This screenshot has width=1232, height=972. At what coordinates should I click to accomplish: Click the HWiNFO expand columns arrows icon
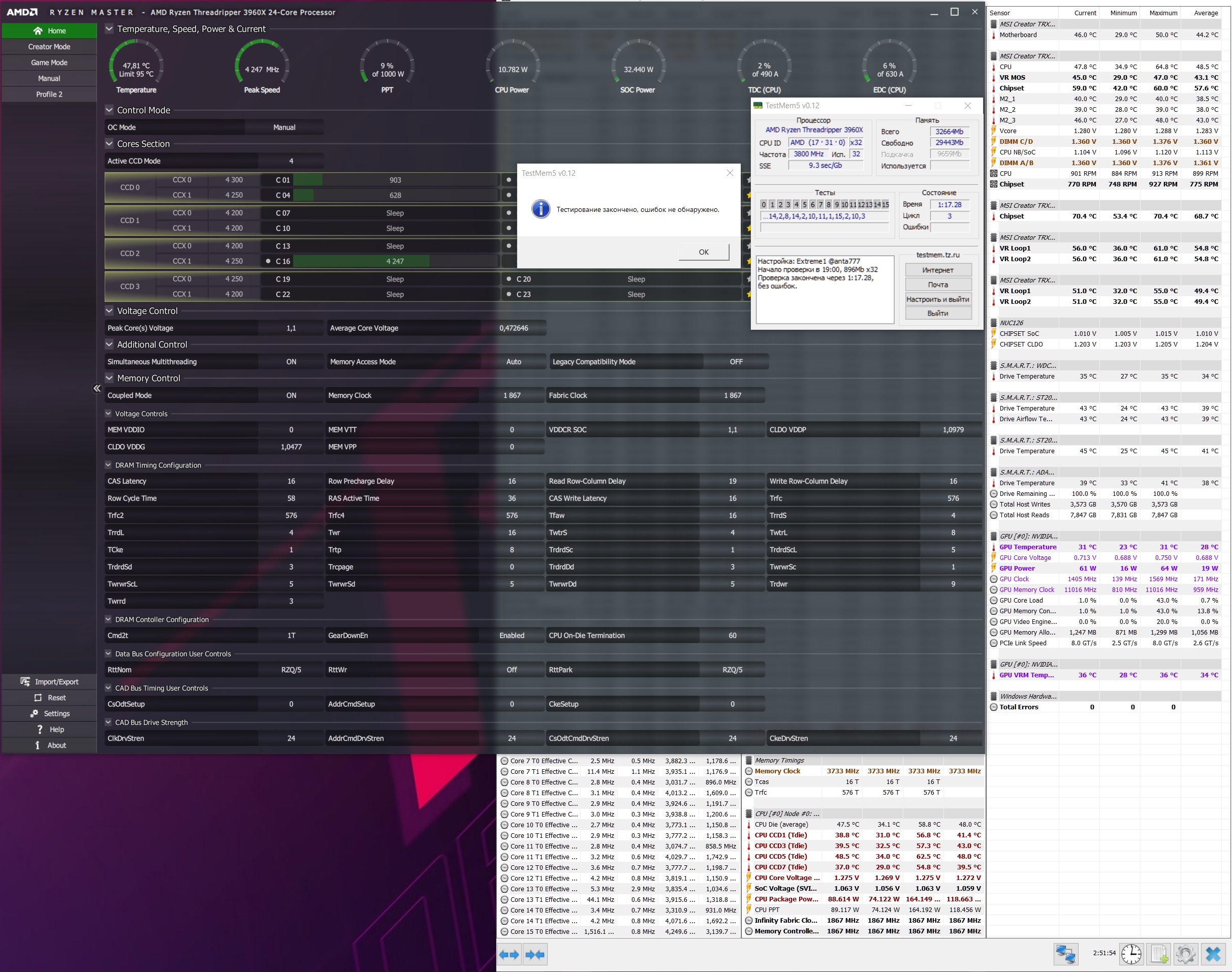click(x=509, y=954)
